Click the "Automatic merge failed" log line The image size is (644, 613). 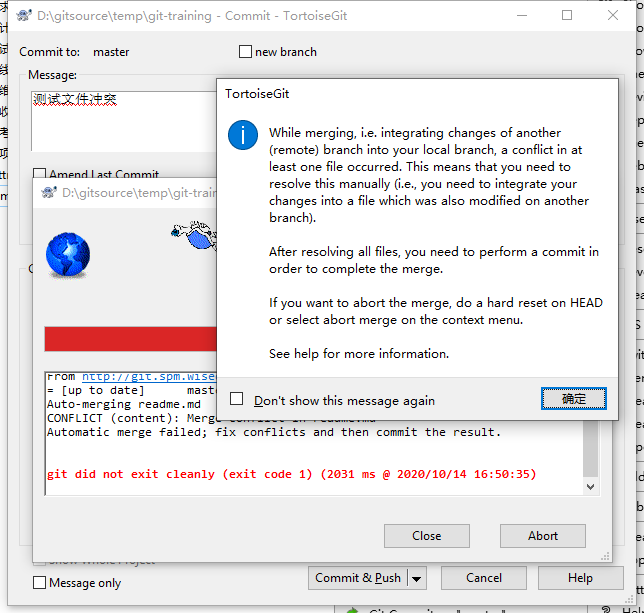click(x=274, y=432)
